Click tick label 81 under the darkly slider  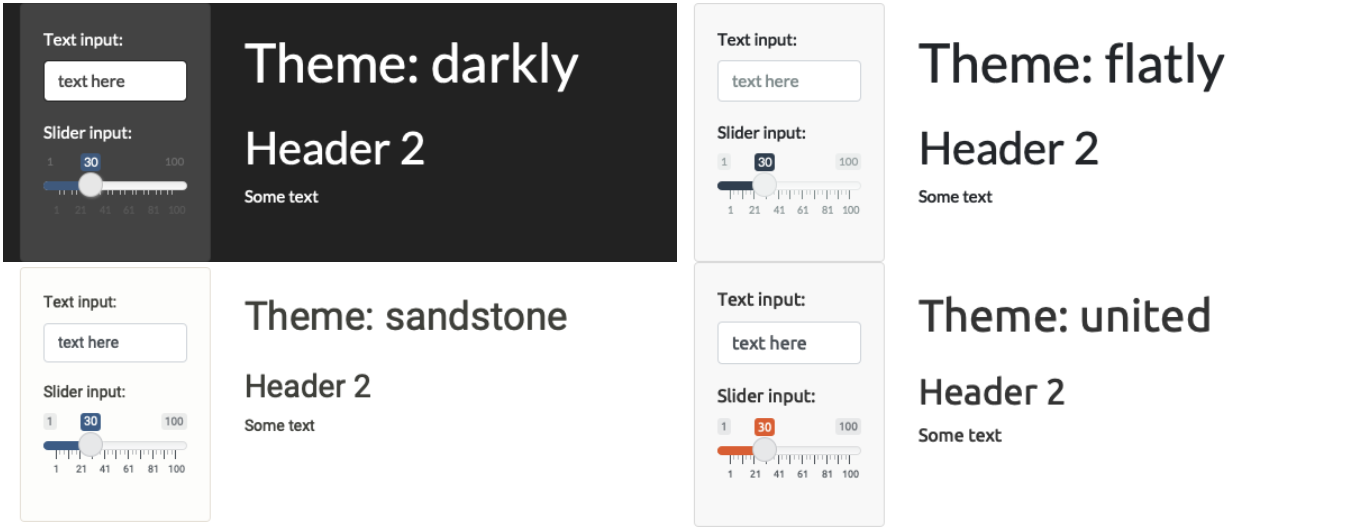coord(153,210)
